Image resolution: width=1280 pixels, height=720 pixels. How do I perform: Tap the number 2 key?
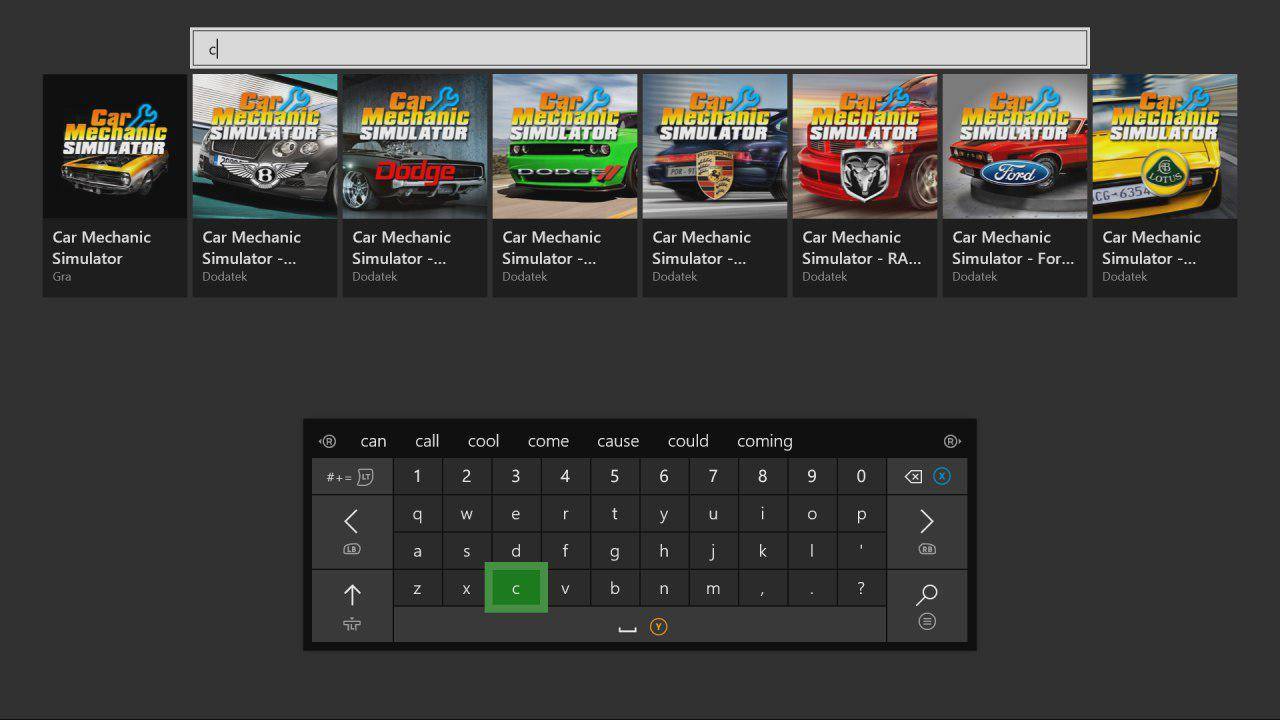pyautogui.click(x=466, y=477)
